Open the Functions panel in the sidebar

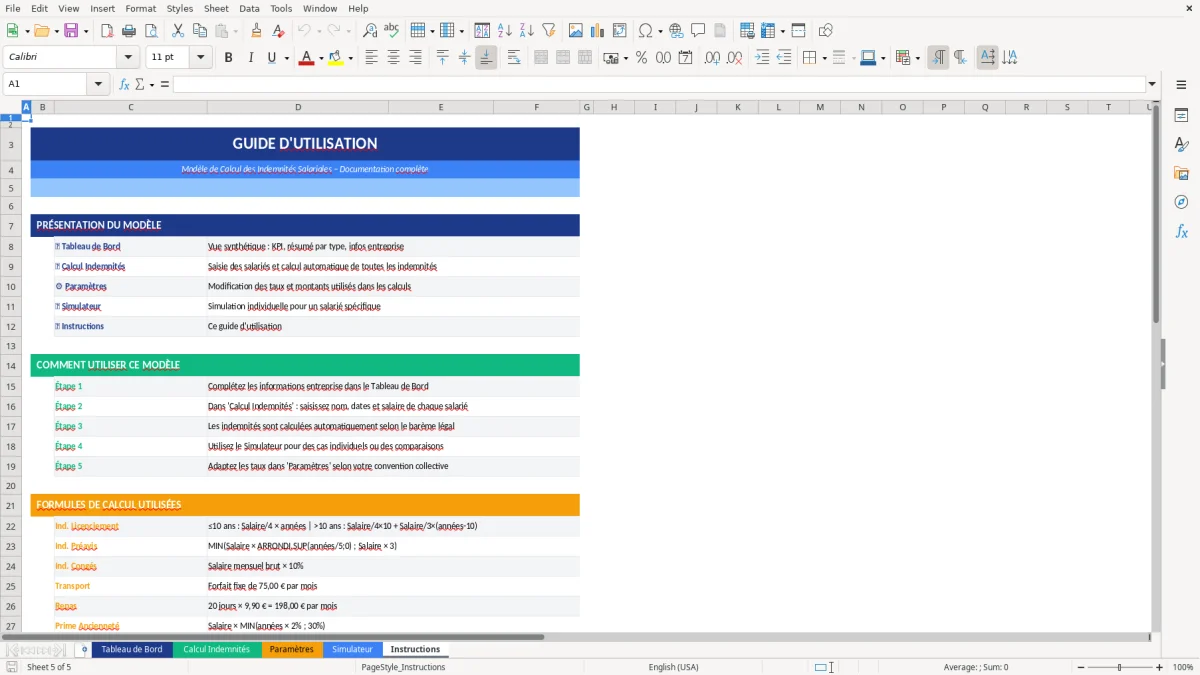pyautogui.click(x=1181, y=231)
